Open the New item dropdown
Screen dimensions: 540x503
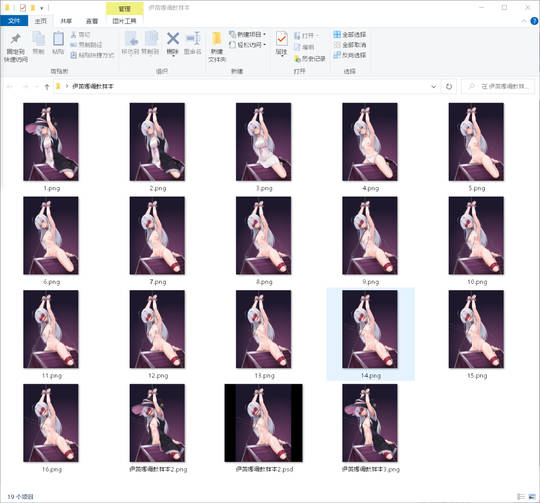coord(264,34)
